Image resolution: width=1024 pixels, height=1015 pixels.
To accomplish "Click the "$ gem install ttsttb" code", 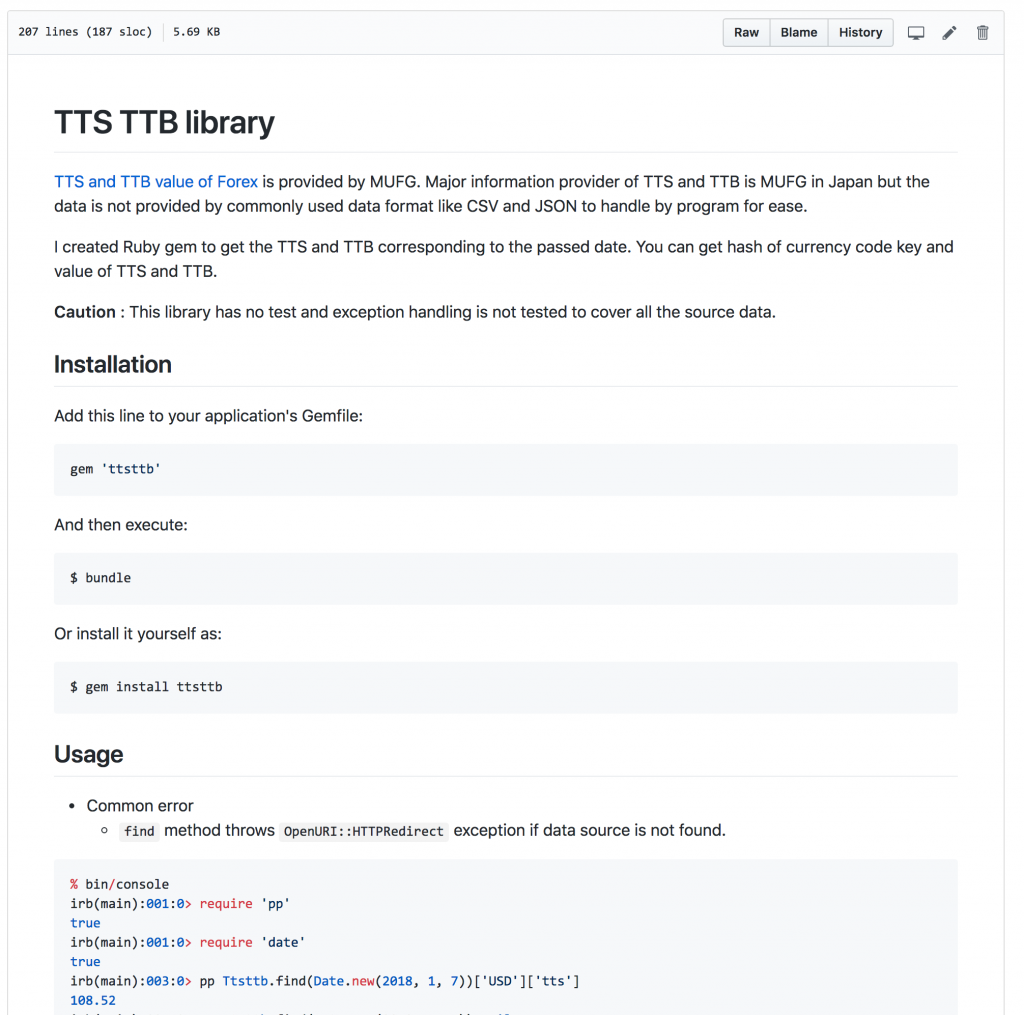I will [x=144, y=686].
